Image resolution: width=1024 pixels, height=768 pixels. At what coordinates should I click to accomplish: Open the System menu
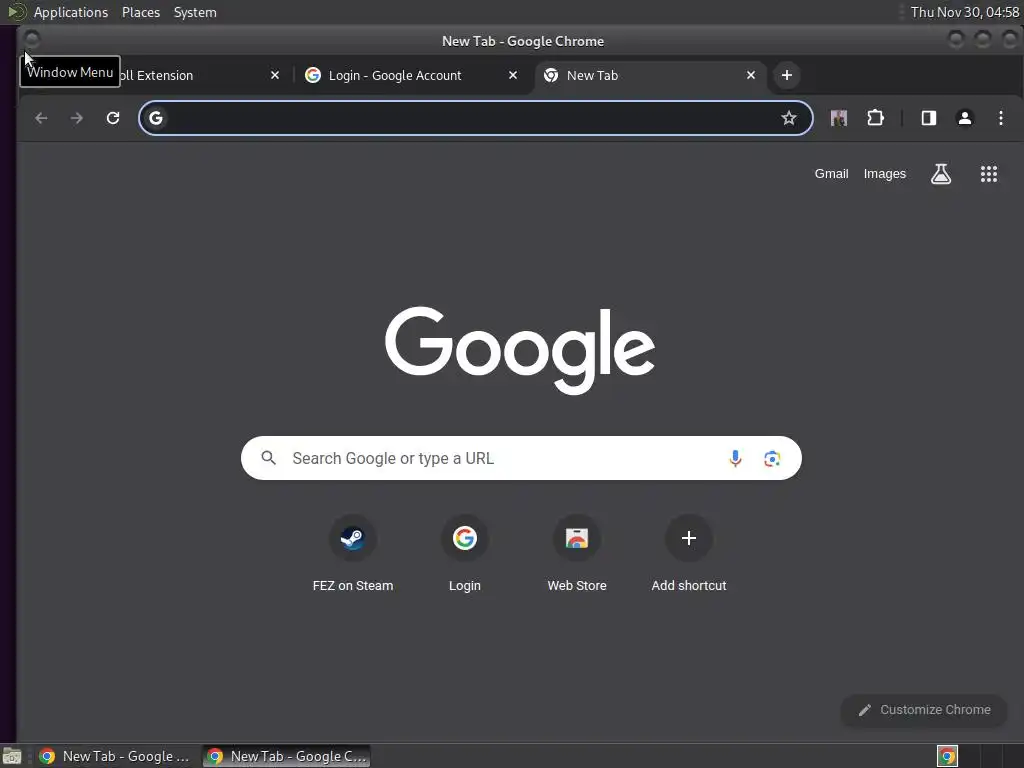[195, 12]
